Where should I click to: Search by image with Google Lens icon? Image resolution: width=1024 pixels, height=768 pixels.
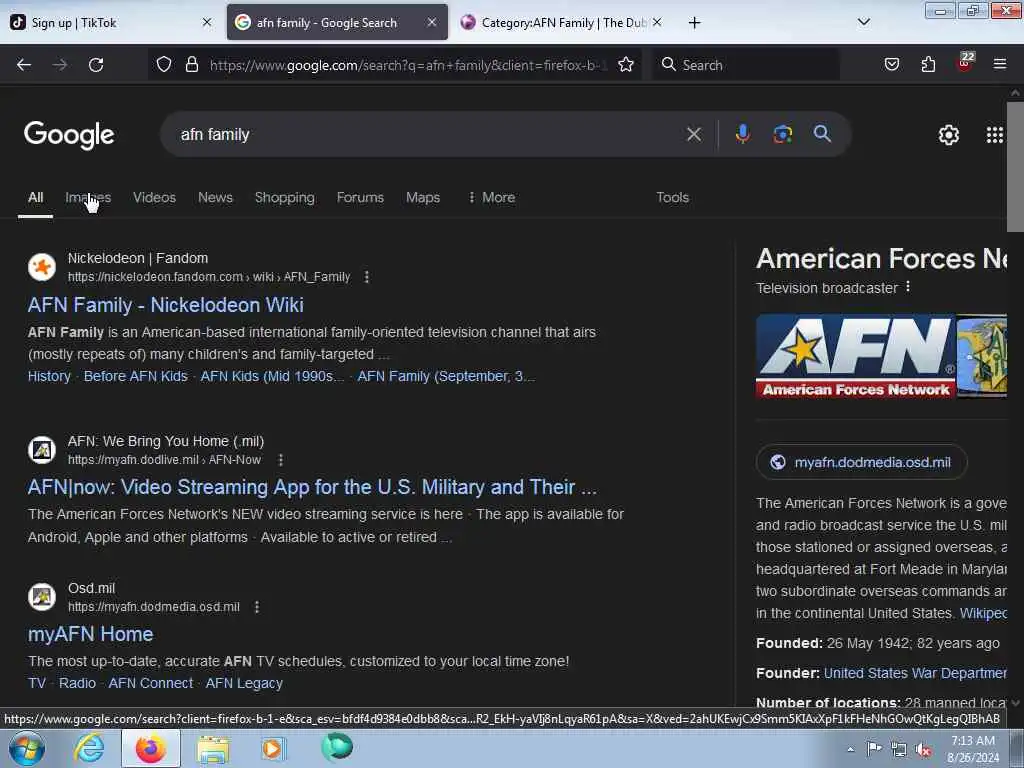coord(782,134)
